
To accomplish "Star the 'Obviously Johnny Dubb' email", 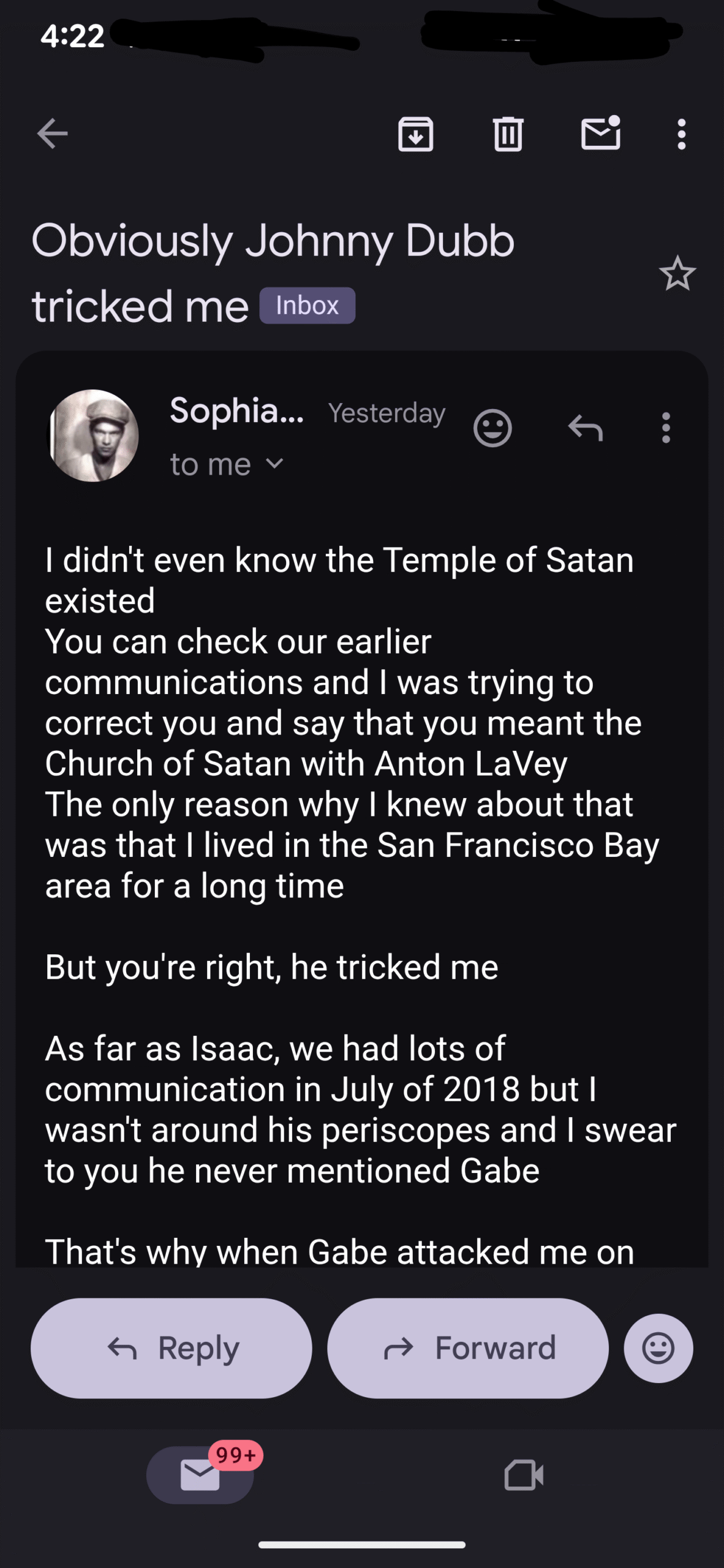I will (677, 274).
